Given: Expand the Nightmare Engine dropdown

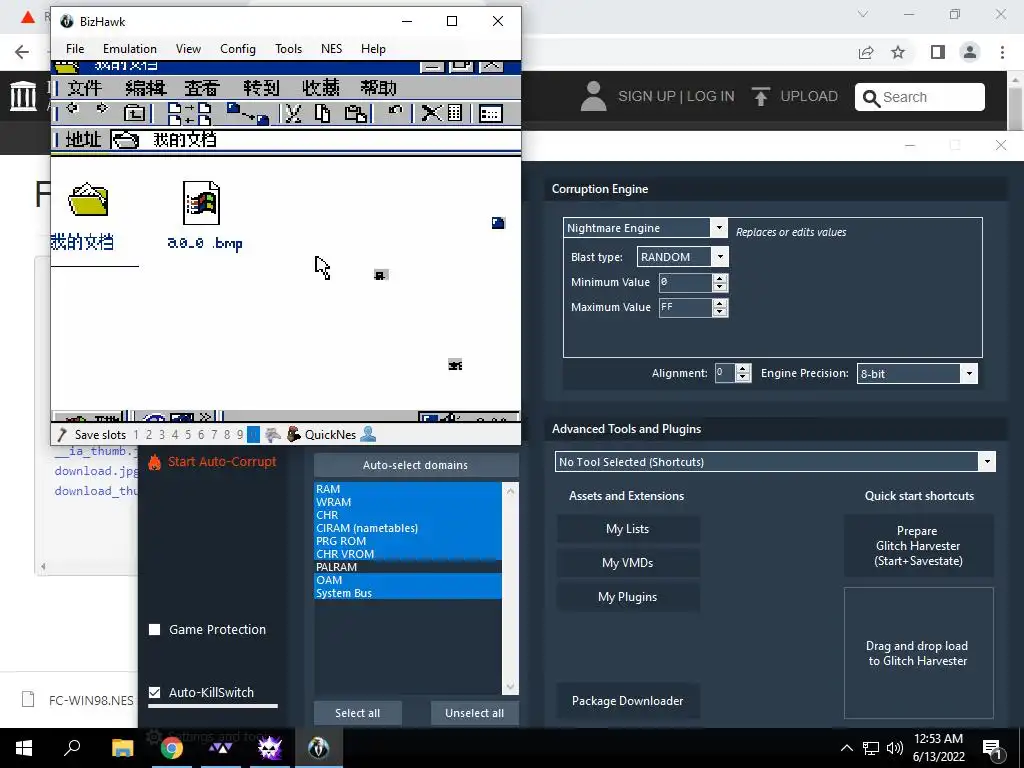Looking at the screenshot, I should (x=719, y=227).
